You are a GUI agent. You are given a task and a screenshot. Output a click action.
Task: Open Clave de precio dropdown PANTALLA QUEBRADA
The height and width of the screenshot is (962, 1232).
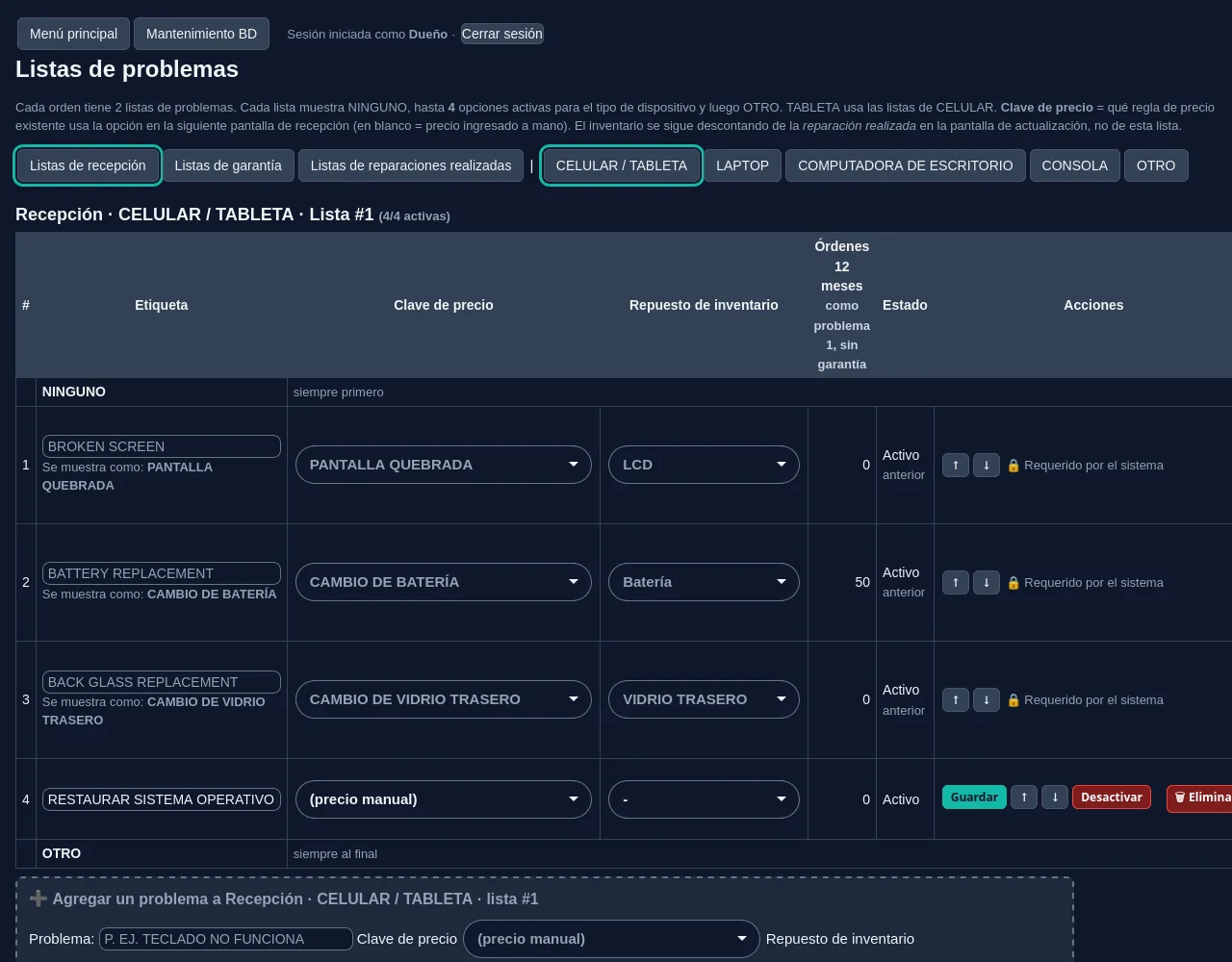click(x=444, y=465)
